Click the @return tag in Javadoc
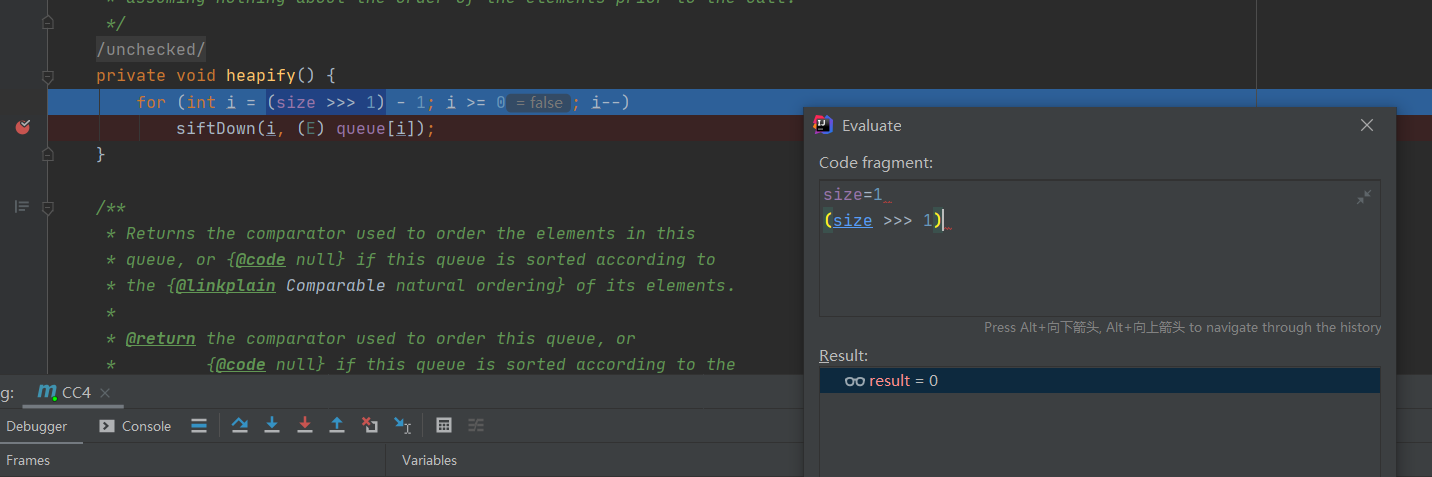Image resolution: width=1432 pixels, height=477 pixels. [161, 338]
